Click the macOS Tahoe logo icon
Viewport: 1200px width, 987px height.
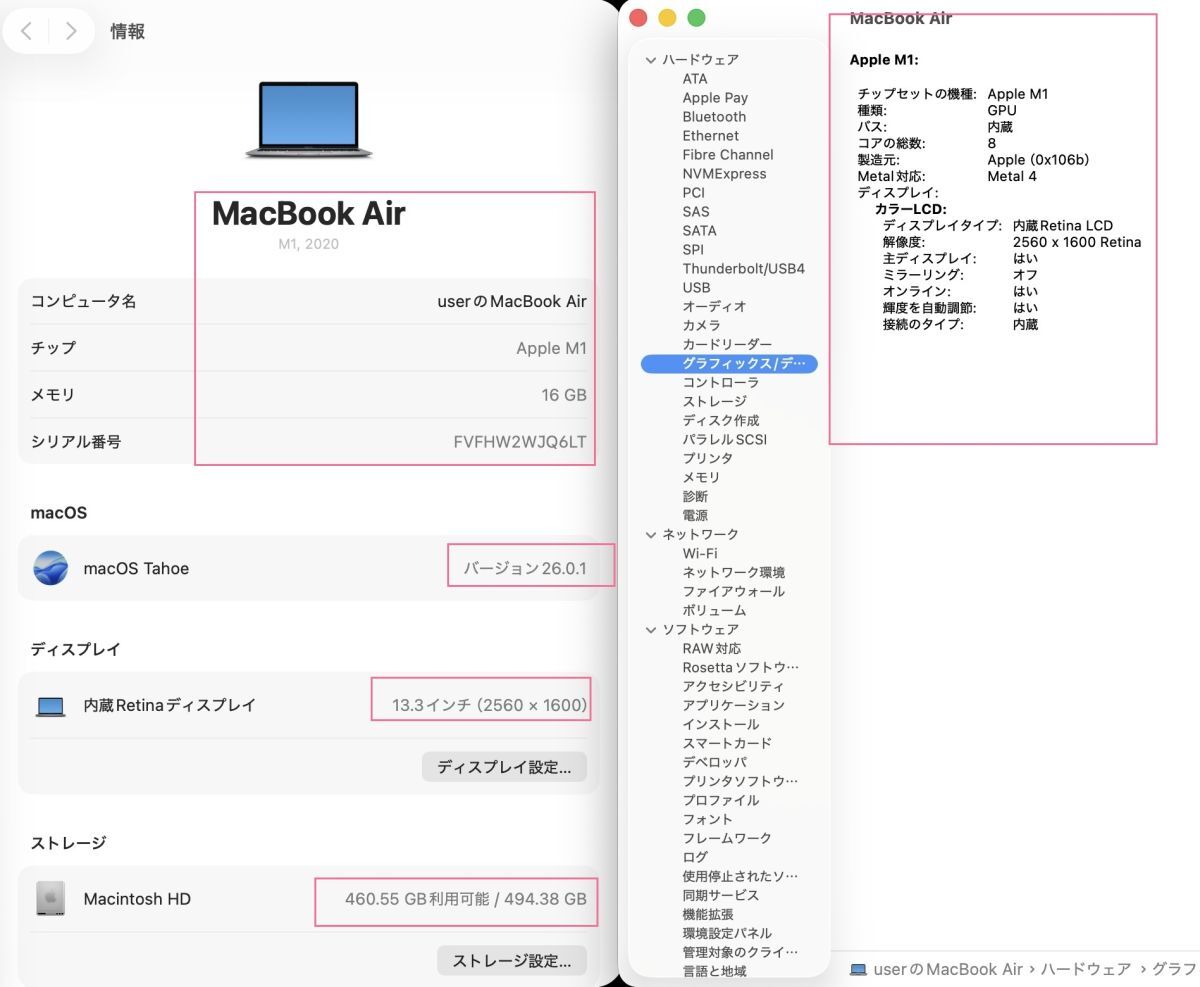[51, 568]
